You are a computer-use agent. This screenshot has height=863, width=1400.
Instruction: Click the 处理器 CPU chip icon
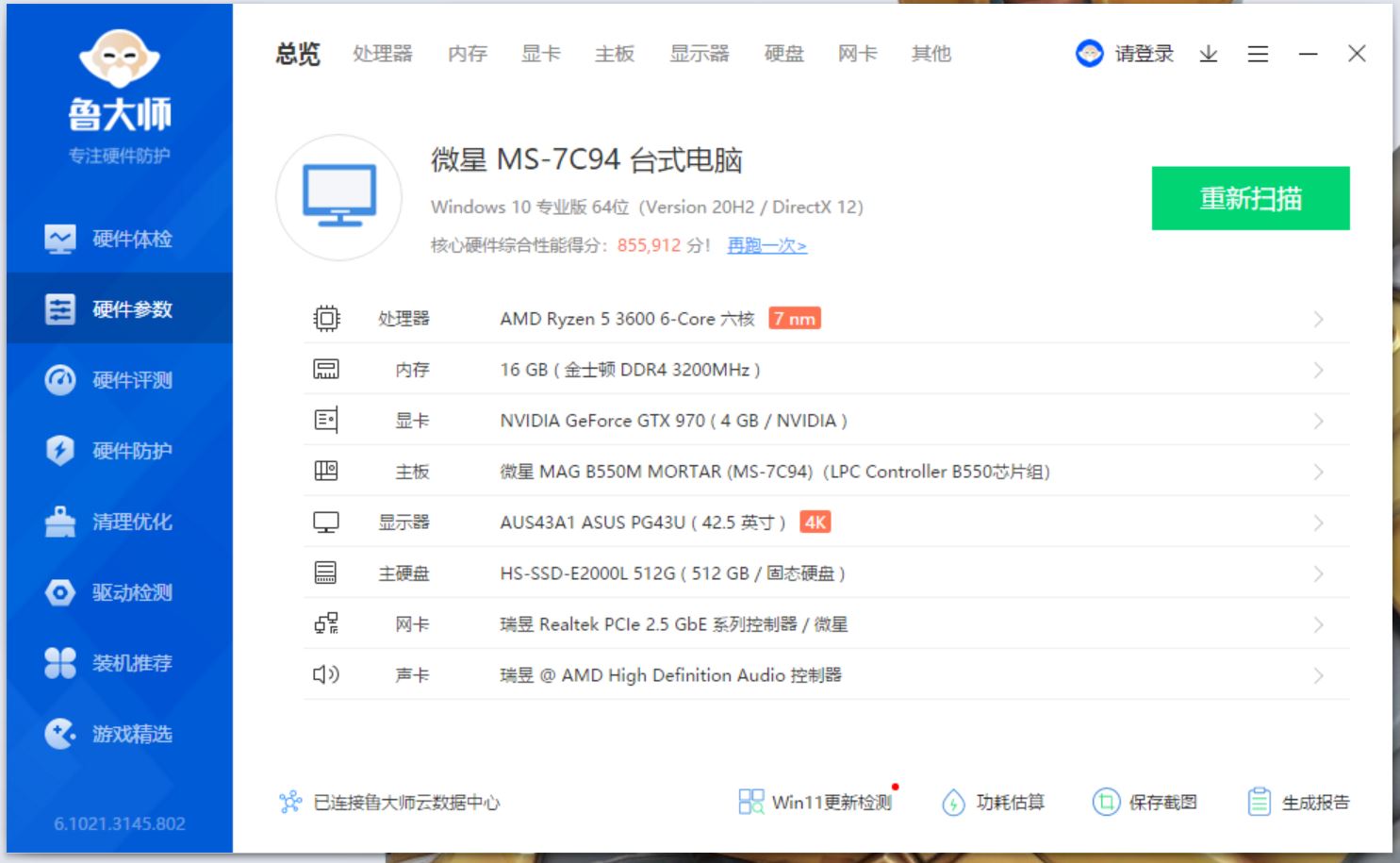tap(326, 319)
